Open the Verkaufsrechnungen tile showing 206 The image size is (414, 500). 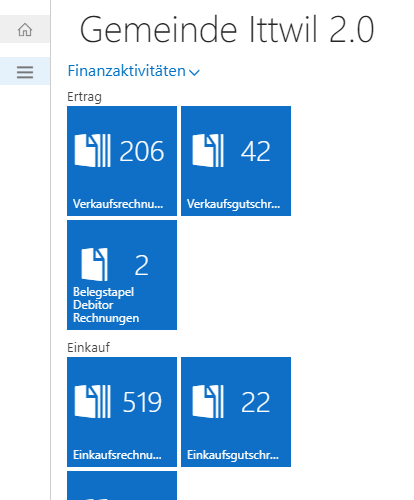tap(122, 161)
